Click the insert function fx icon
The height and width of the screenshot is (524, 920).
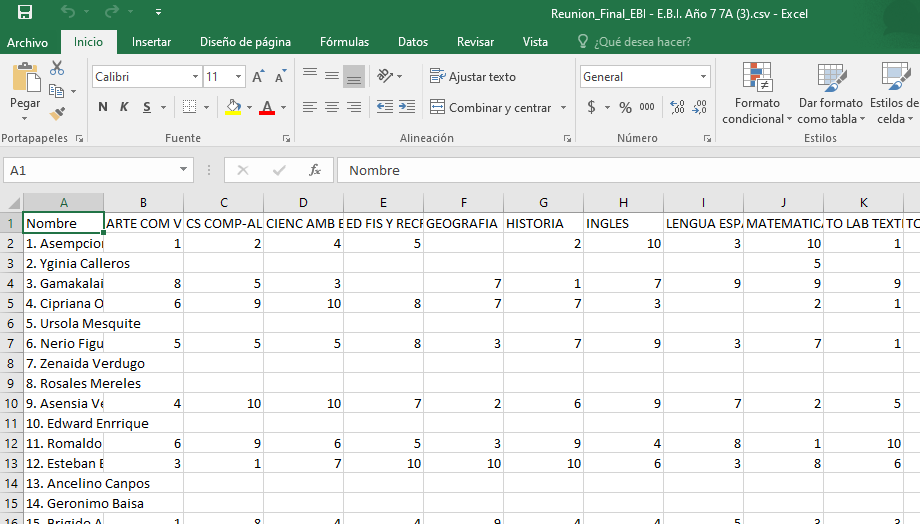(315, 170)
